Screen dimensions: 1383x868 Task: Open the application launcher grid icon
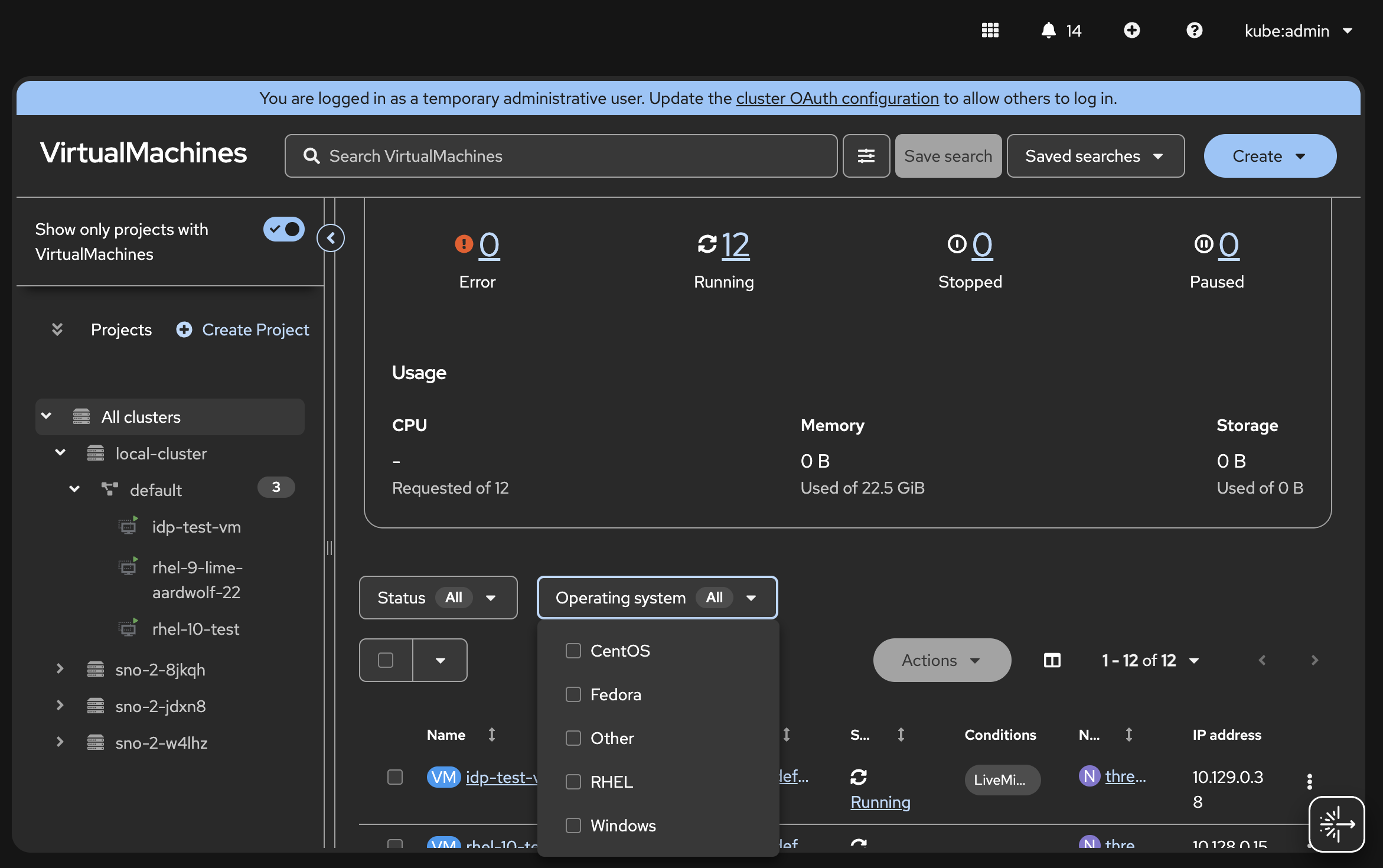pyautogui.click(x=990, y=30)
